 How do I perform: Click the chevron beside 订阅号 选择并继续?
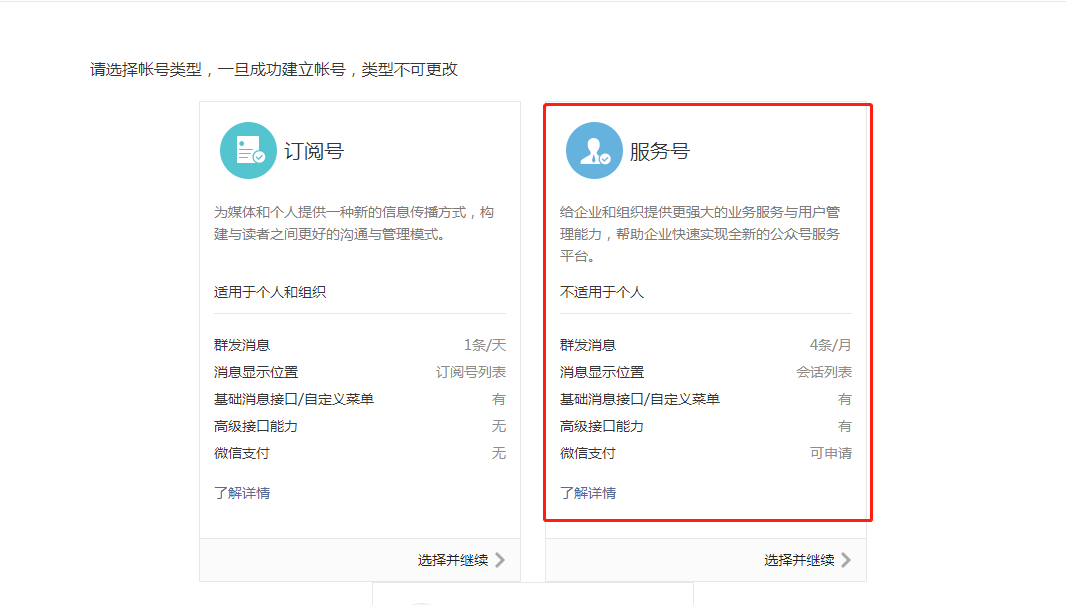coord(500,560)
